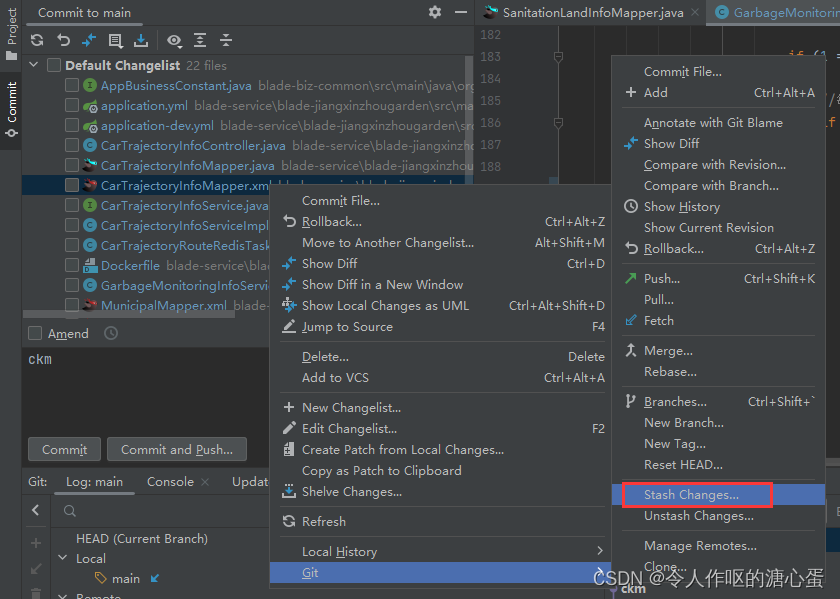Click the Commit button
The image size is (840, 599).
pos(64,450)
